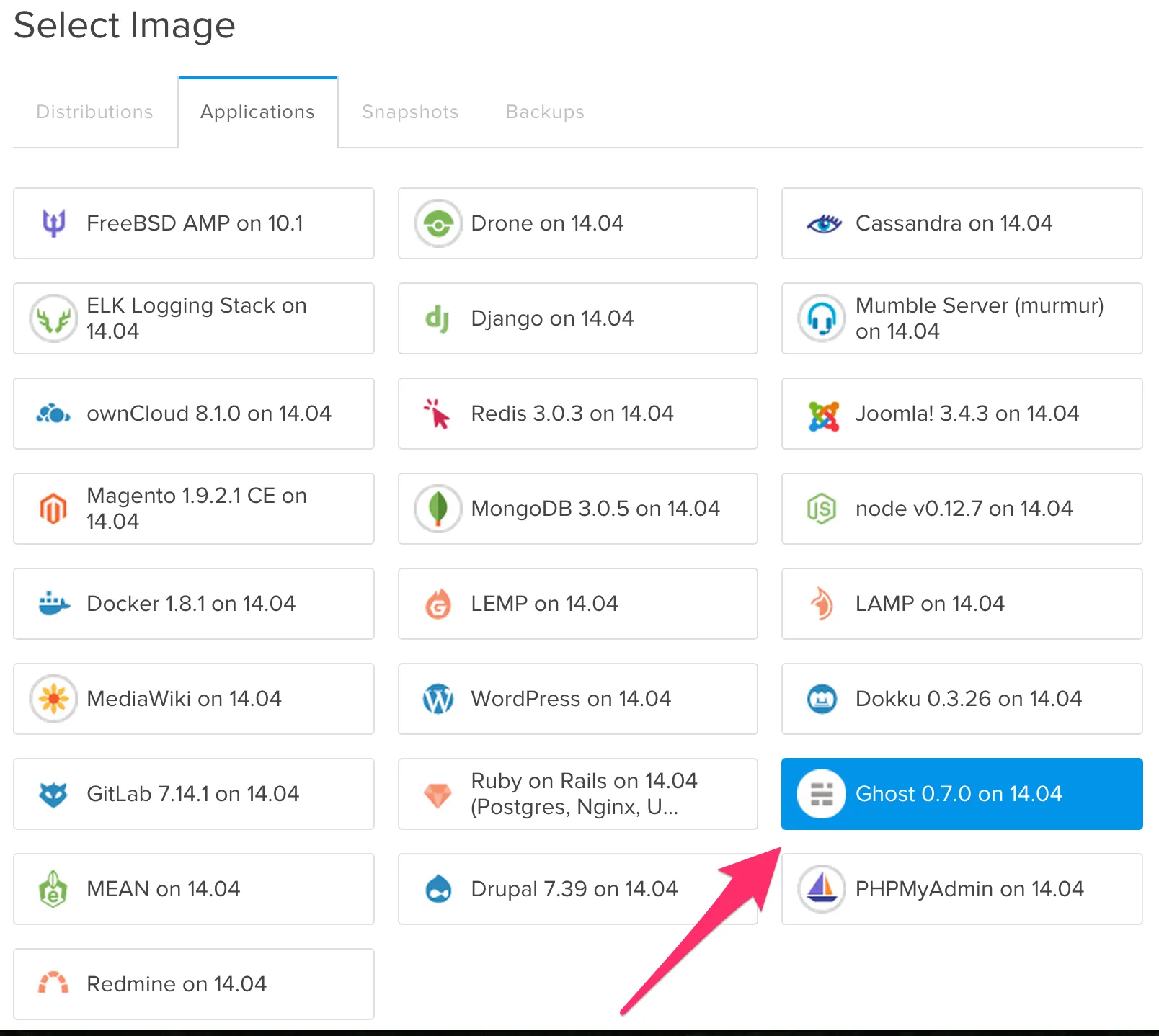This screenshot has width=1159, height=1036.
Task: Click the LAMP feather icon
Action: click(822, 604)
